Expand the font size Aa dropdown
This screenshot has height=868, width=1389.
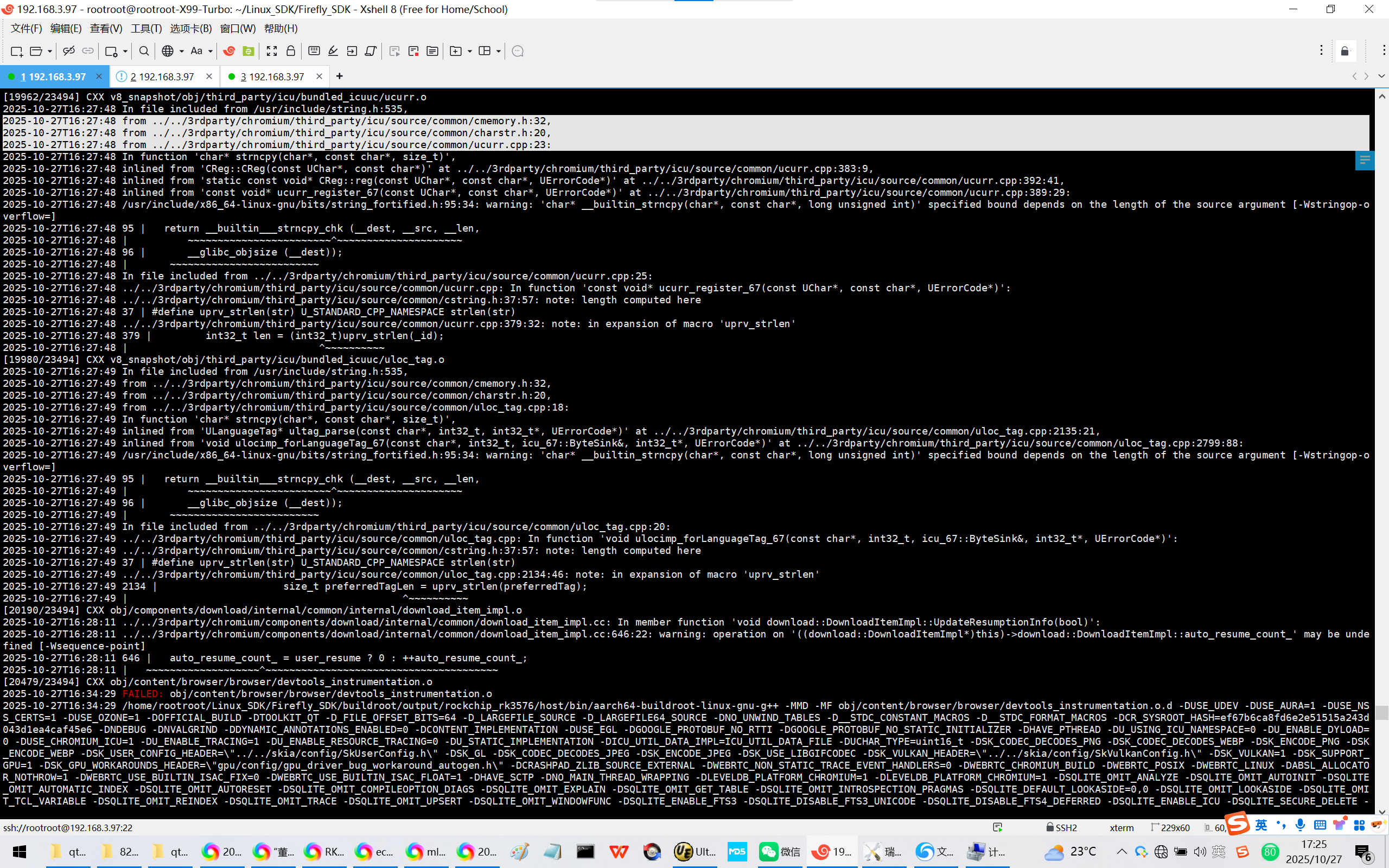pyautogui.click(x=210, y=51)
